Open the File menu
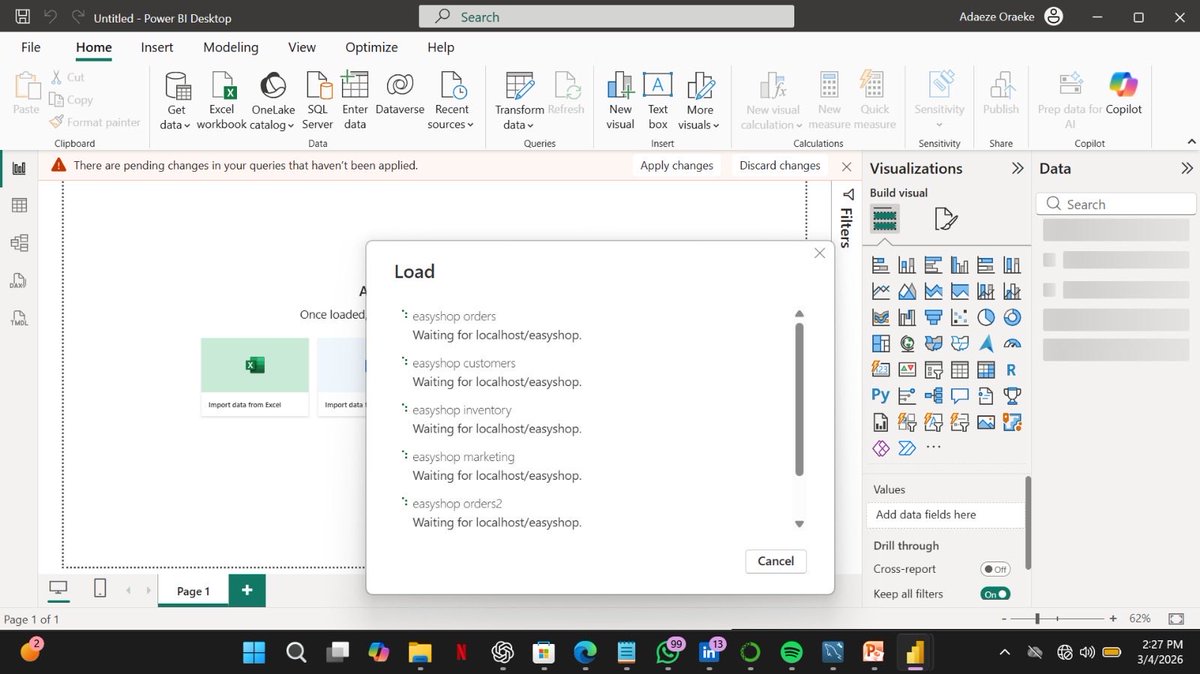 pos(31,47)
